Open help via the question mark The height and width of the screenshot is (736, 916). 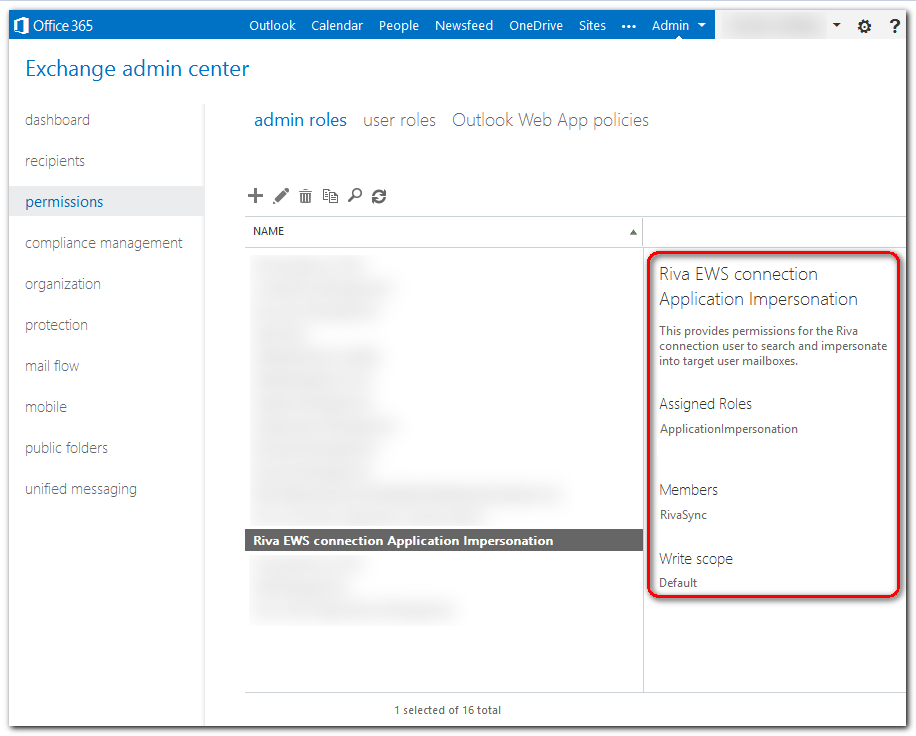pos(894,26)
